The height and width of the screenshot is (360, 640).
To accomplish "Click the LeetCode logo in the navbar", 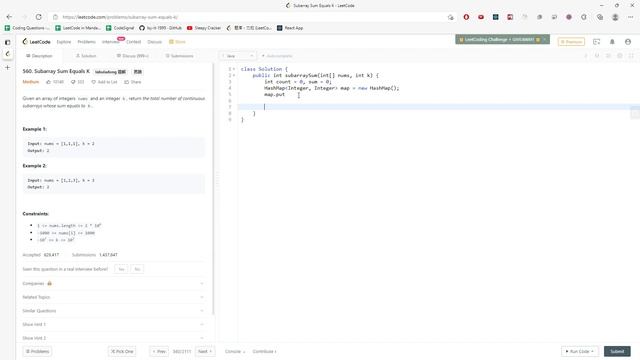I will tap(36, 42).
